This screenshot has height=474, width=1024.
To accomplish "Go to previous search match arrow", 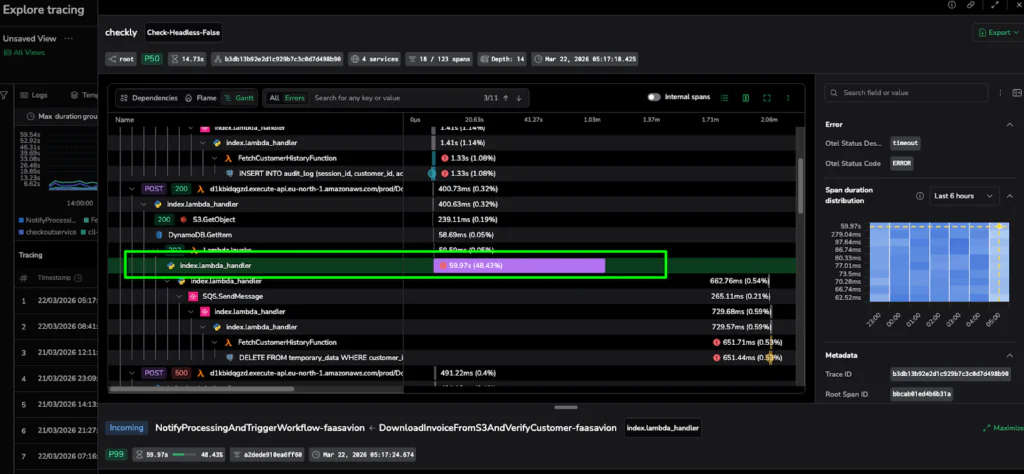I will (x=506, y=98).
